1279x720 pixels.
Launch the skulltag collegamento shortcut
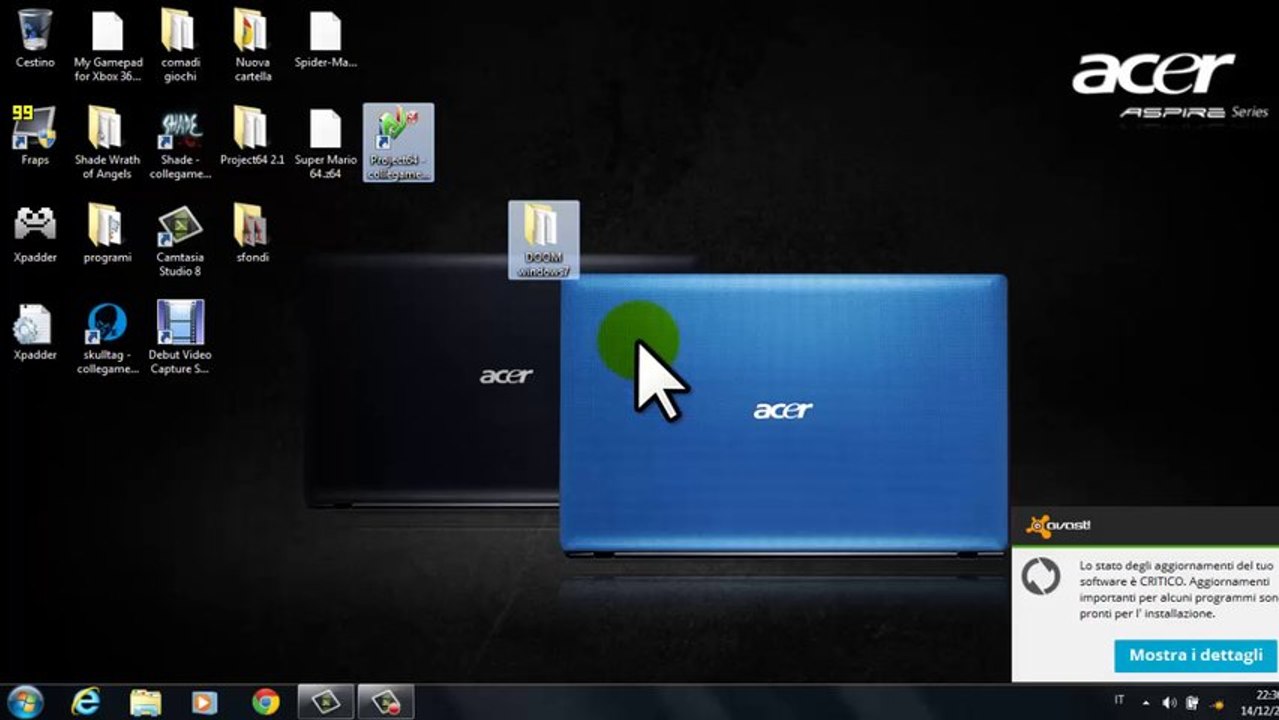tap(107, 337)
